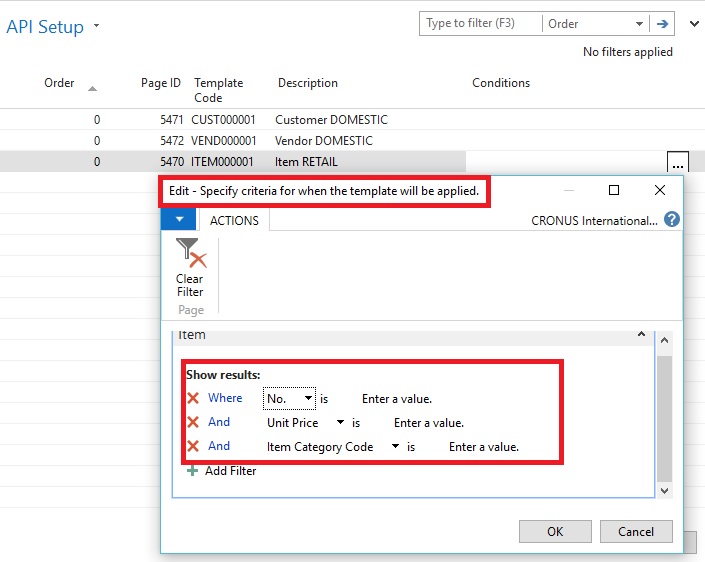
Task: Remove the Item Category Code filter
Action: click(193, 447)
